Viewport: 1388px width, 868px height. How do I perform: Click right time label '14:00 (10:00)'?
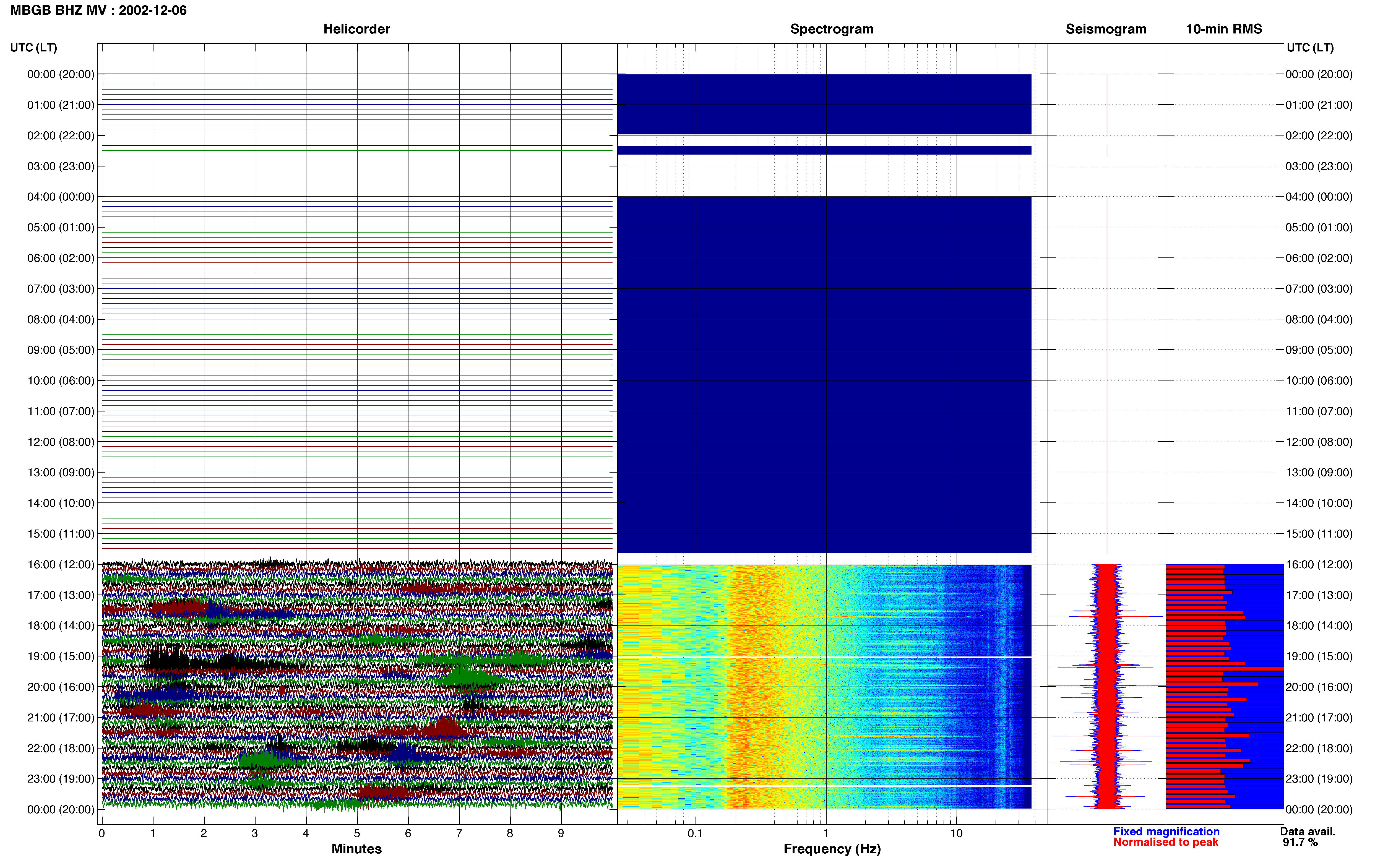(1319, 503)
